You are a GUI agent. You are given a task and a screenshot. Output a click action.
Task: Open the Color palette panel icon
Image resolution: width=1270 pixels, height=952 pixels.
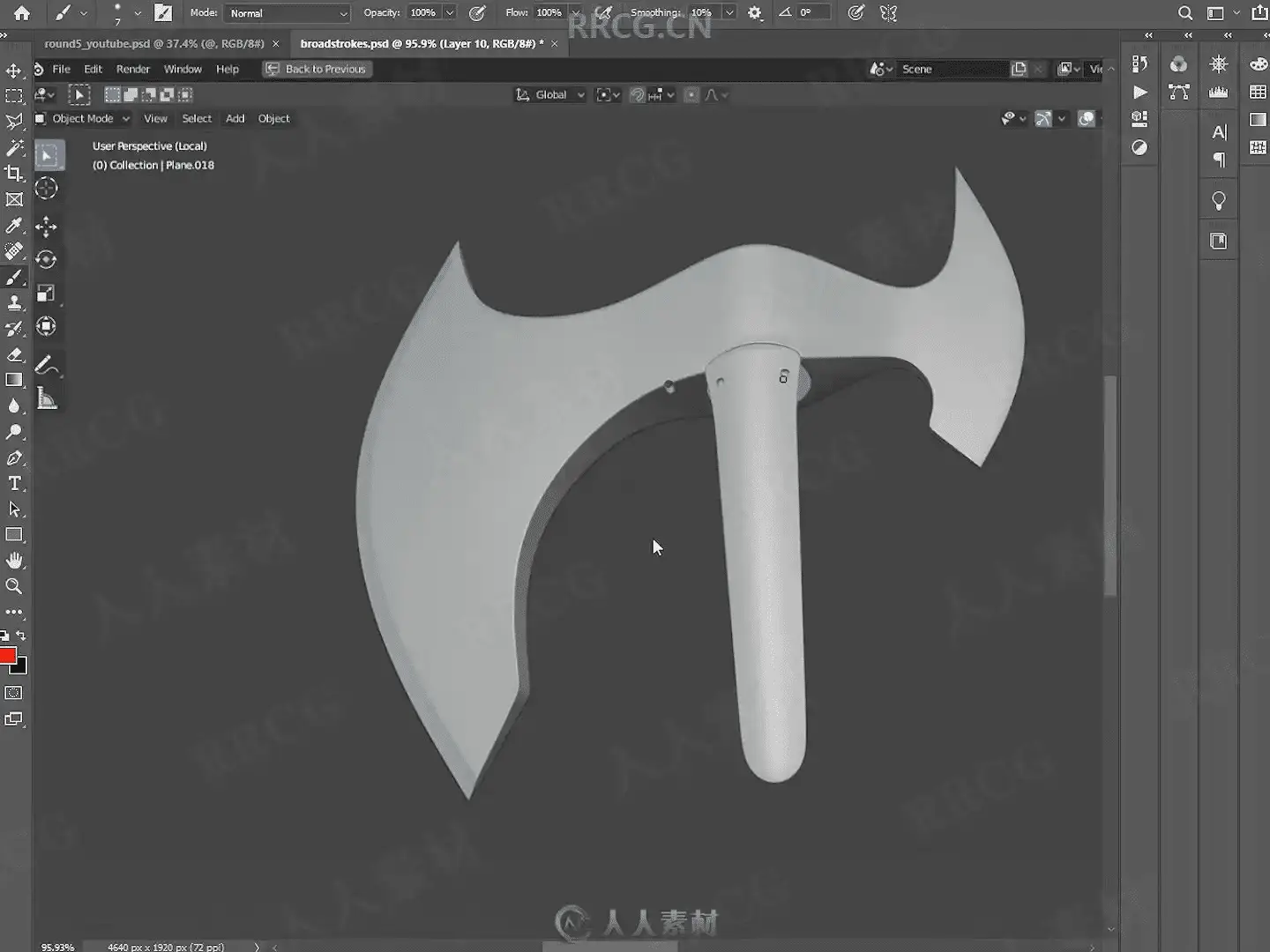tap(1259, 63)
